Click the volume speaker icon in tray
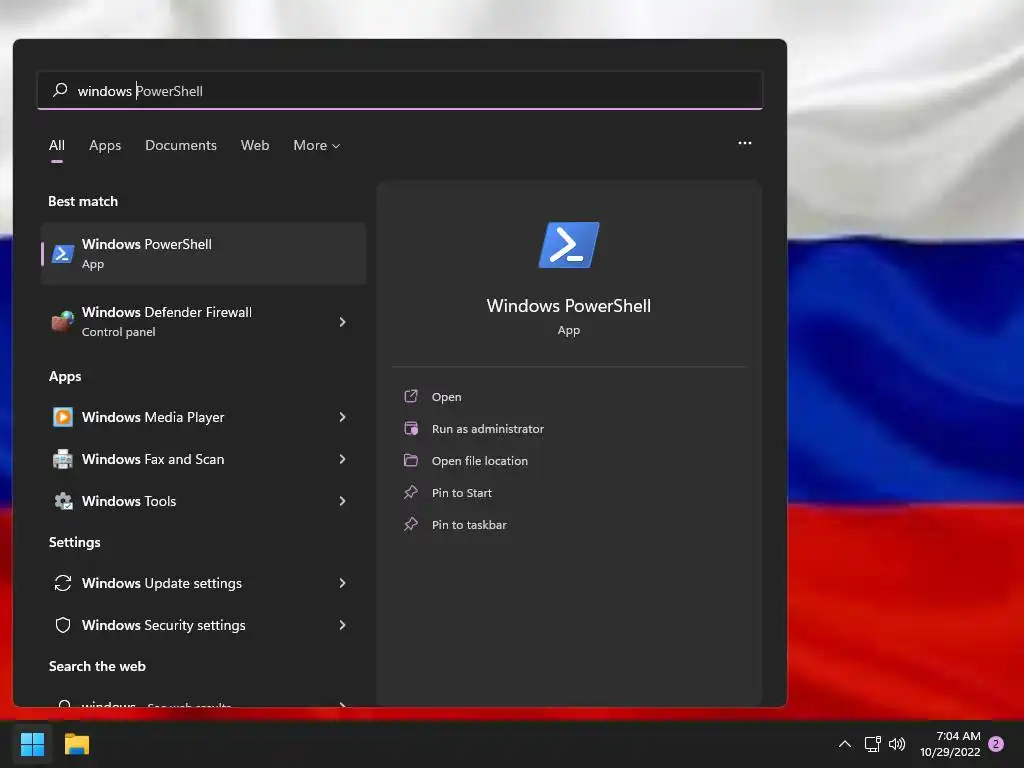 pyautogui.click(x=897, y=744)
